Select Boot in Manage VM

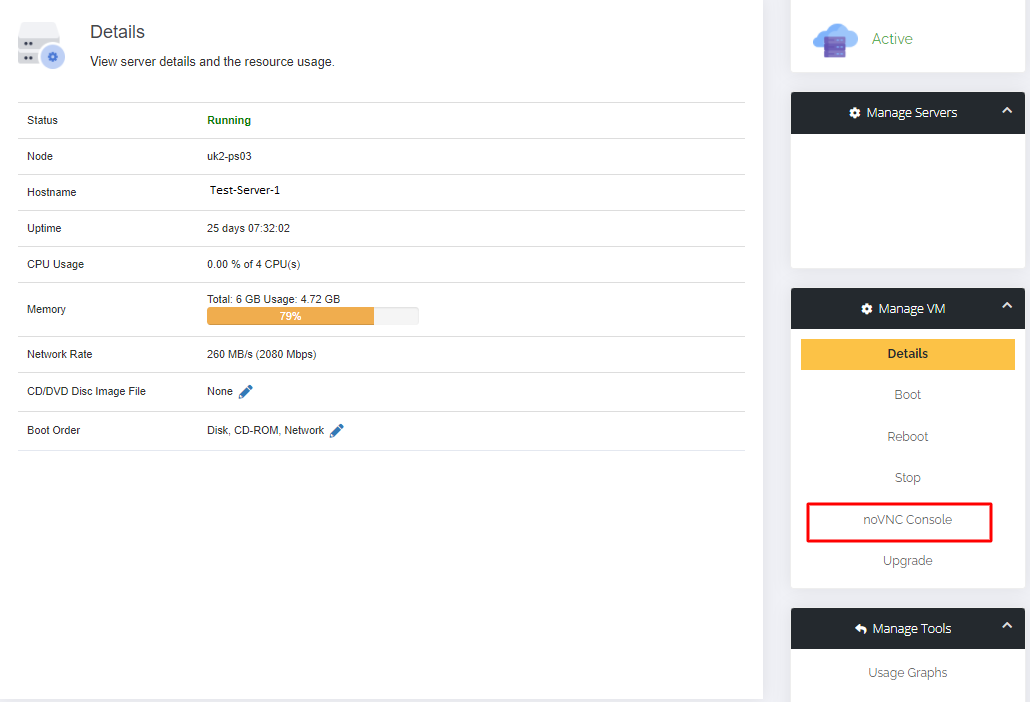pyautogui.click(x=907, y=395)
